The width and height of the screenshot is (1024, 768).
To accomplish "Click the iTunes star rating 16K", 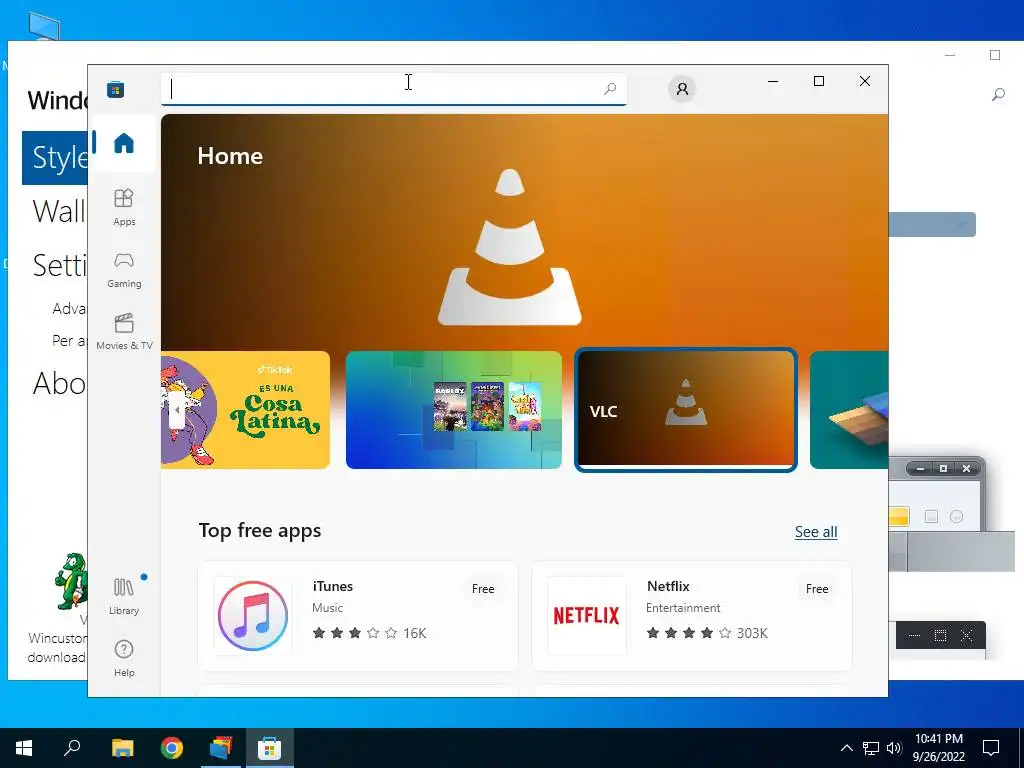I will pyautogui.click(x=369, y=633).
